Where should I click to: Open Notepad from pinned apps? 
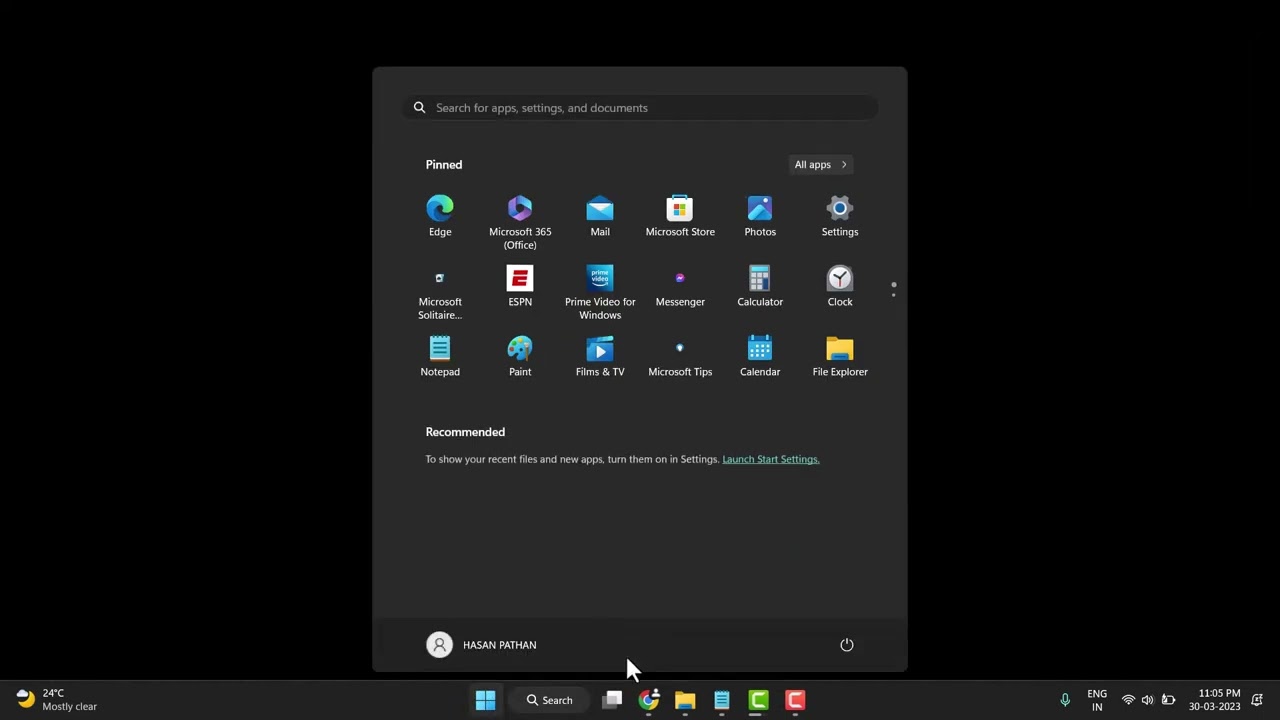pos(440,357)
